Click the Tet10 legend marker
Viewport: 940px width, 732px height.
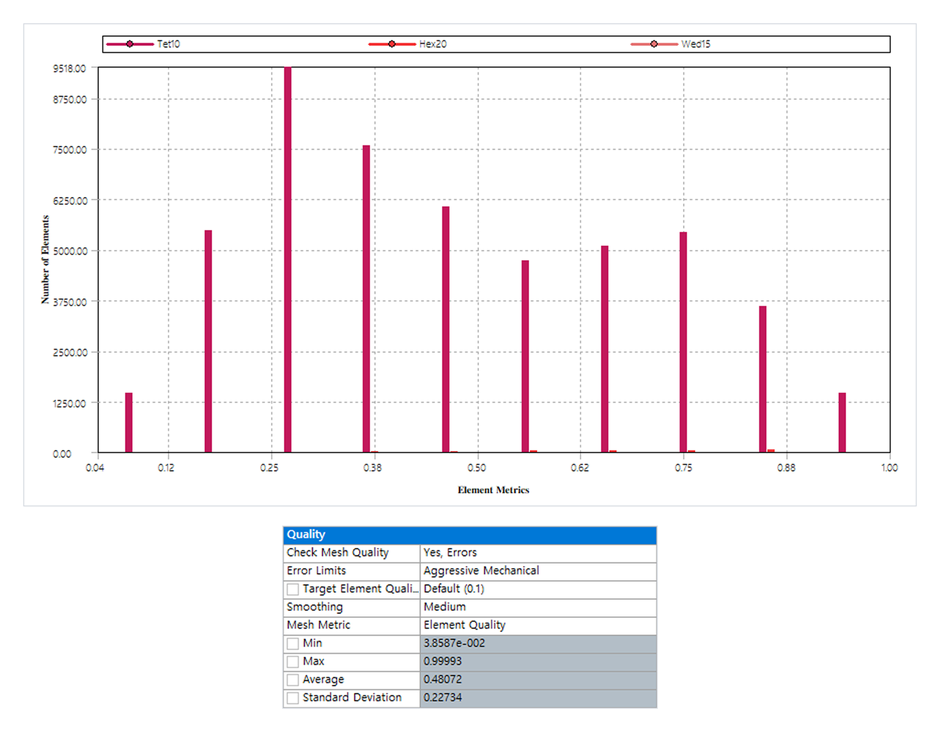(x=129, y=44)
